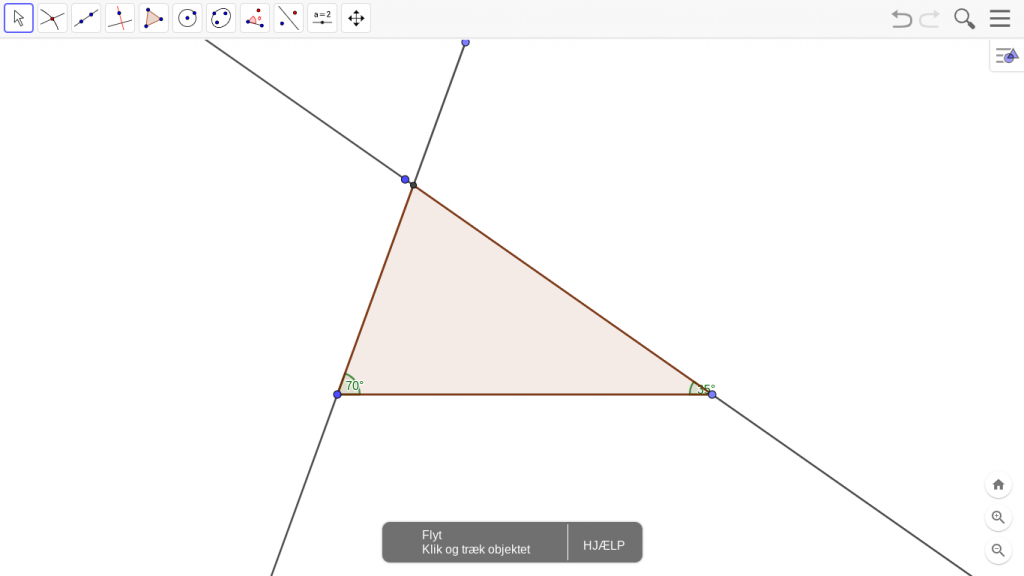
Task: Select the dark top vertex of the triangle
Action: click(413, 185)
